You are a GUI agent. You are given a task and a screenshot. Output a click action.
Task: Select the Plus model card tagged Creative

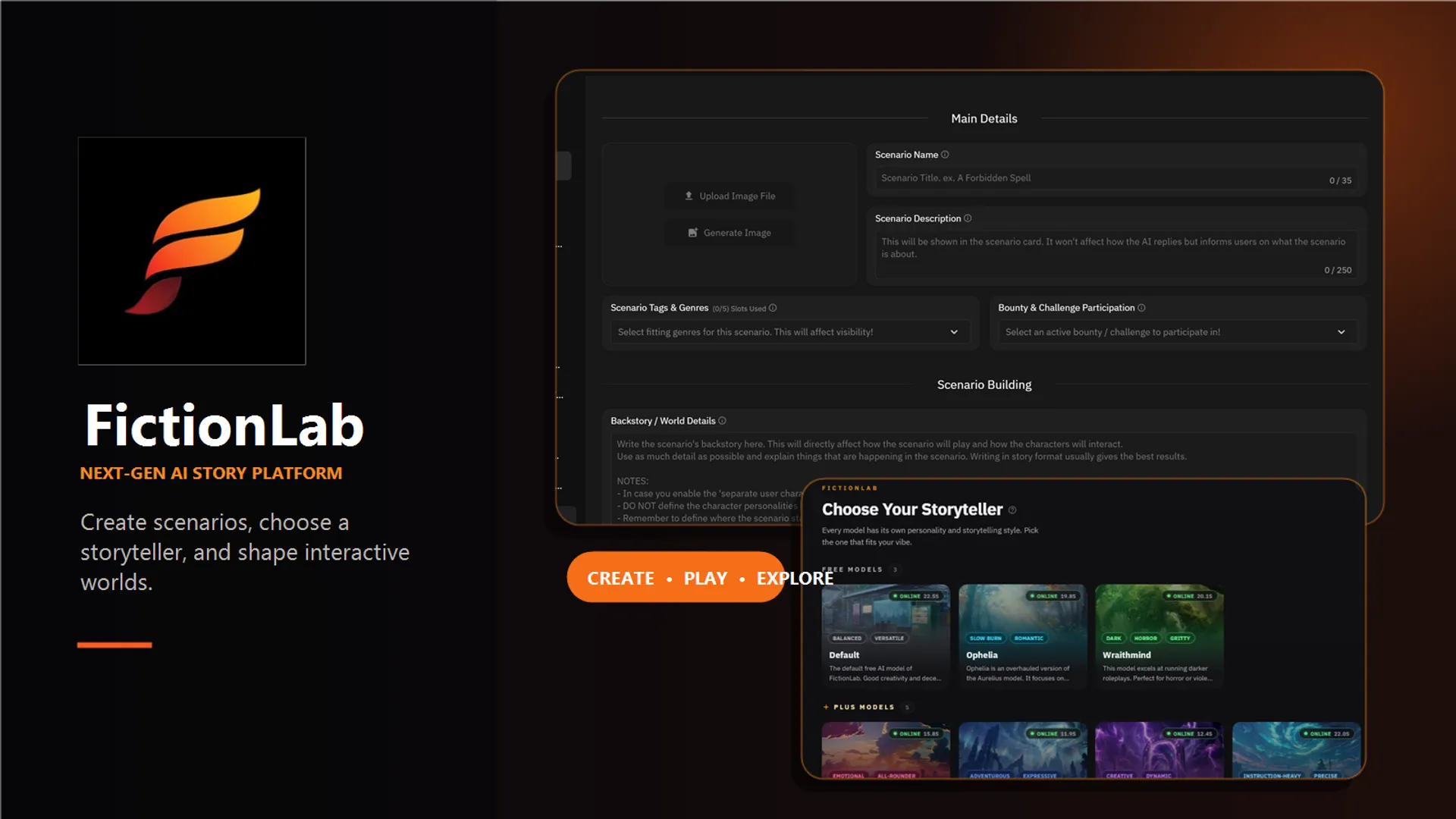point(1159,750)
